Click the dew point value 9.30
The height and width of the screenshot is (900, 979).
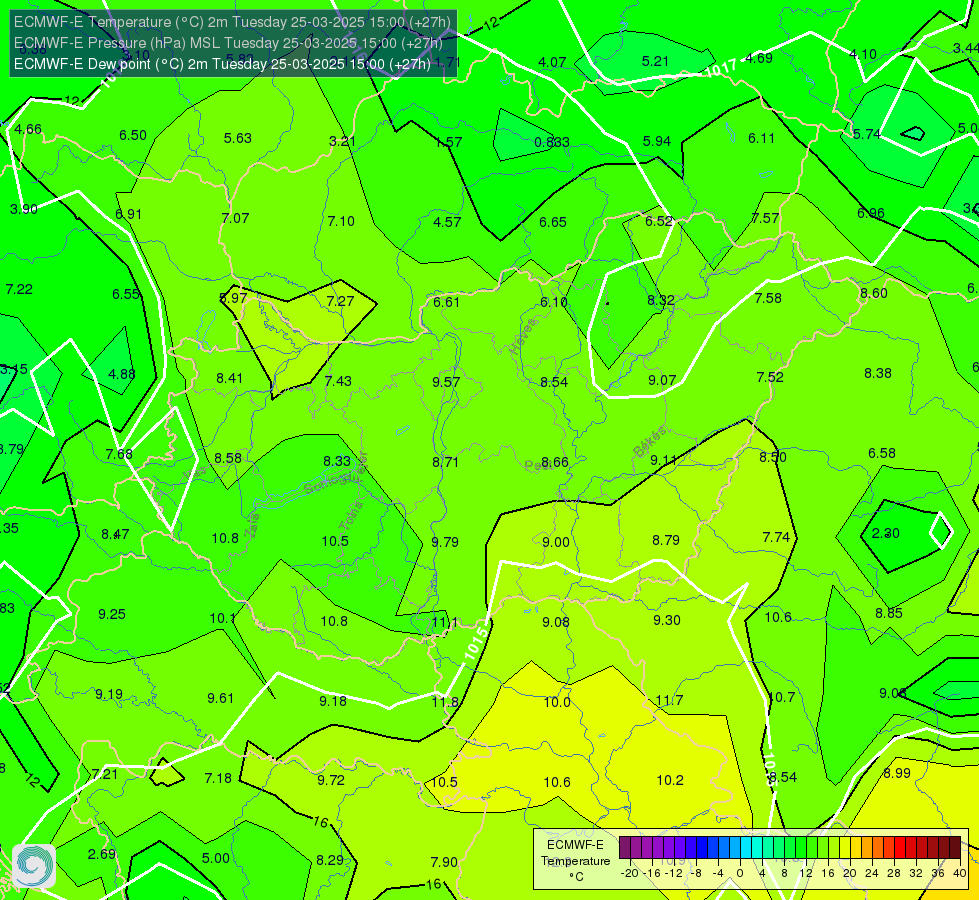point(667,620)
